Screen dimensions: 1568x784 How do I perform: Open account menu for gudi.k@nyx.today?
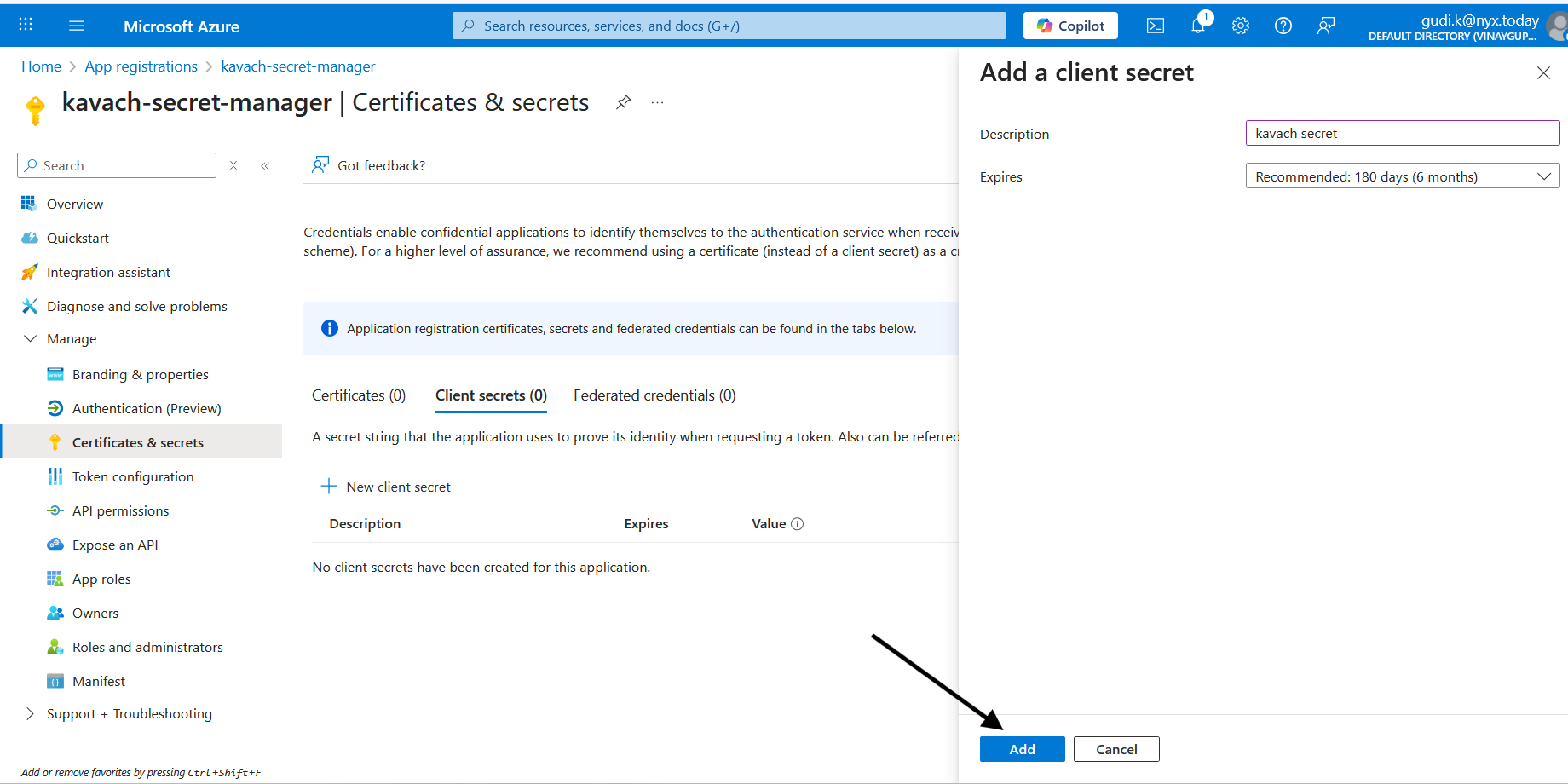click(x=1466, y=26)
